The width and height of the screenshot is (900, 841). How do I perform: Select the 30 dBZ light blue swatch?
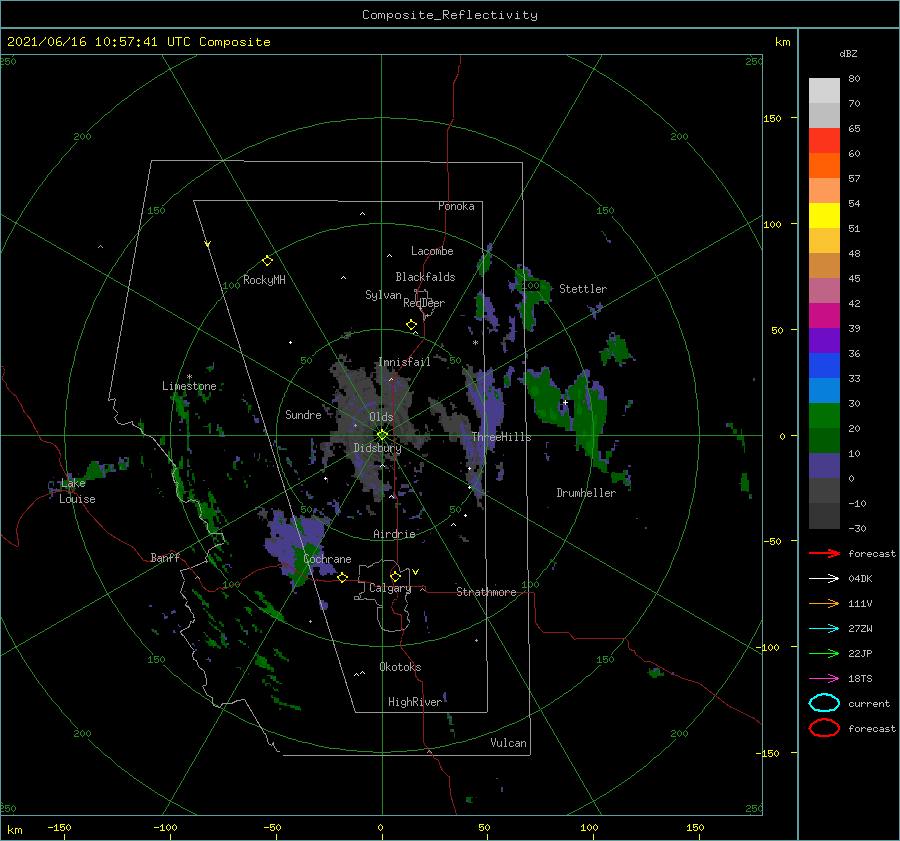(824, 391)
